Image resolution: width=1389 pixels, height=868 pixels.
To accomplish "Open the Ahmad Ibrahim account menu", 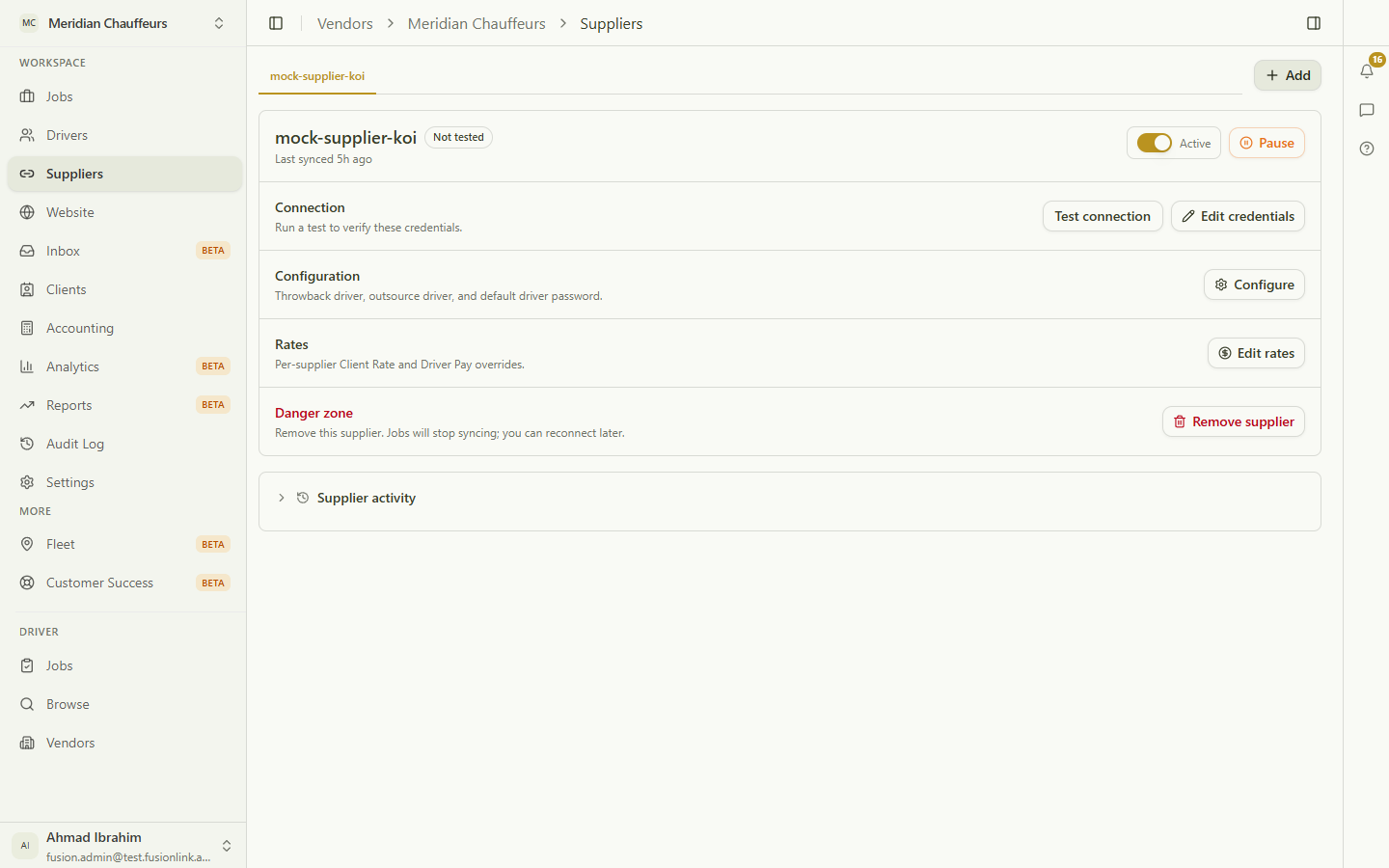I will [123, 846].
